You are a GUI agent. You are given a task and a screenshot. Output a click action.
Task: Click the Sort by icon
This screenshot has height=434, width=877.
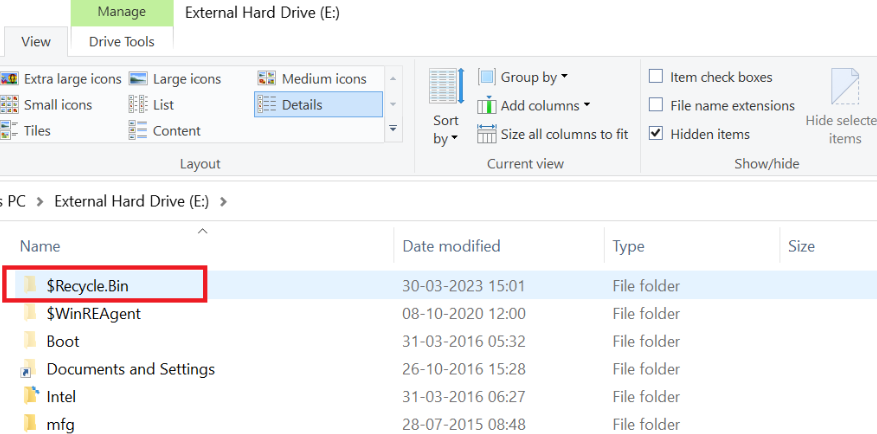click(446, 86)
